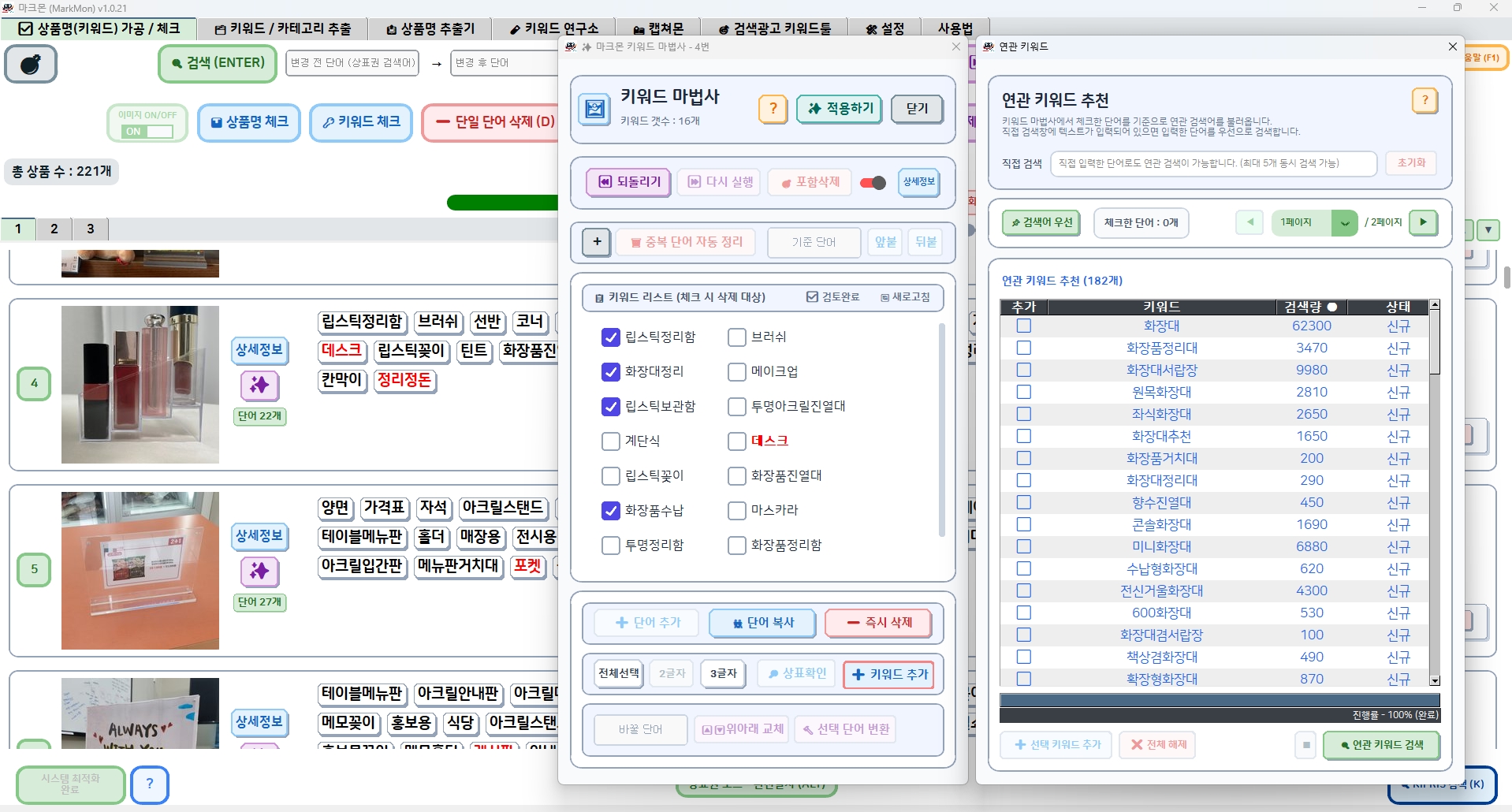This screenshot has height=812, width=1512.
Task: Click 새로고침 refresh in keyword list header
Action: click(906, 297)
